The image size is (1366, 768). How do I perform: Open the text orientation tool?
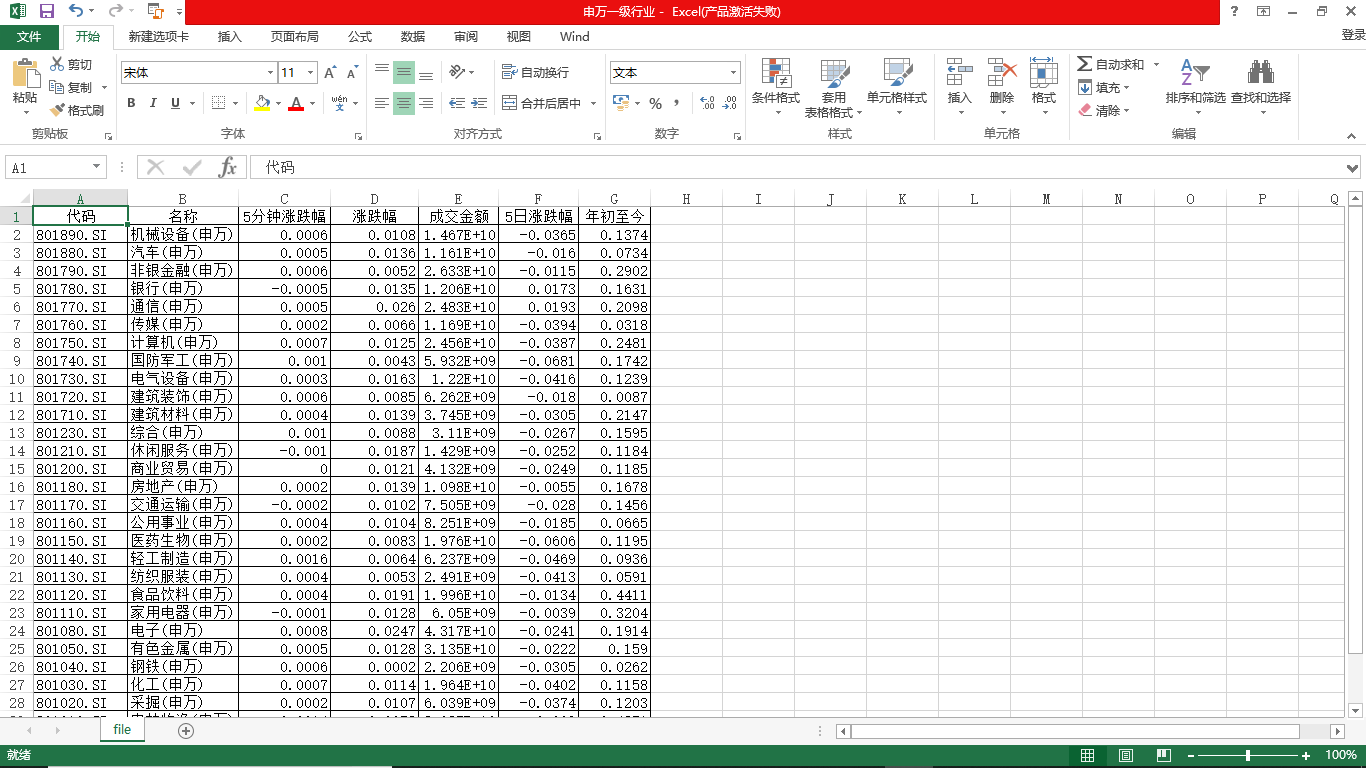tap(456, 72)
